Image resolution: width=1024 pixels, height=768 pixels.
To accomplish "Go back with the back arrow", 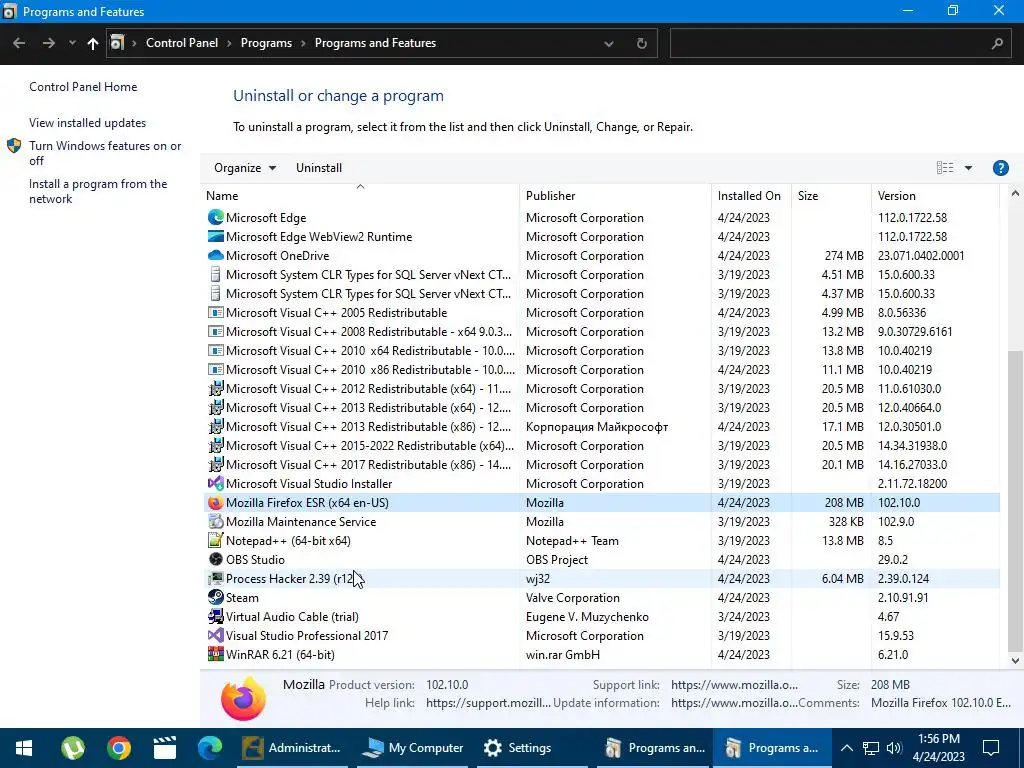I will [x=19, y=43].
